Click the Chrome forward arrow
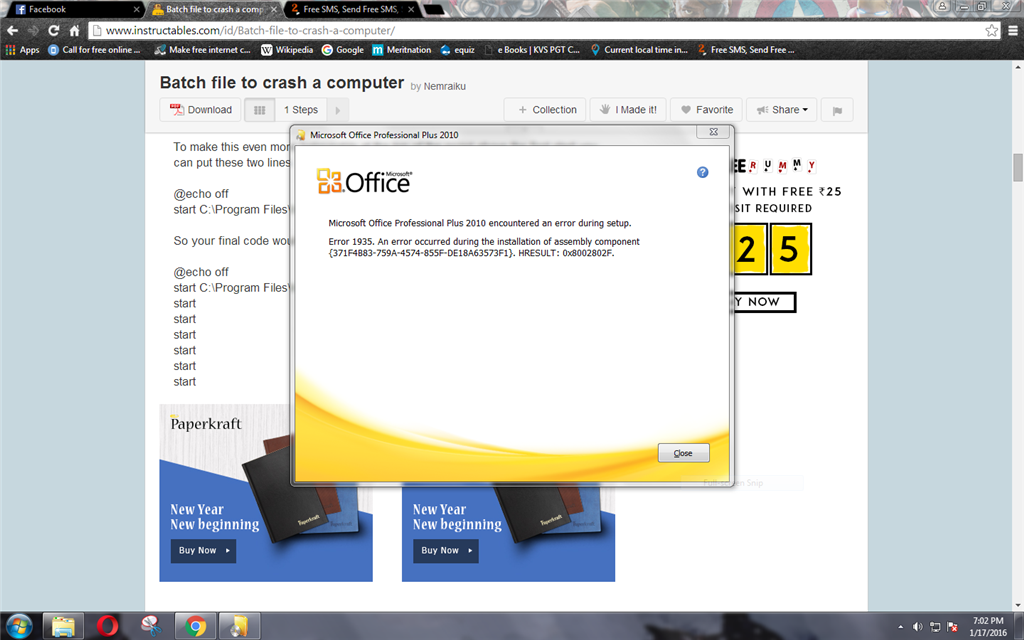Image resolution: width=1024 pixels, height=640 pixels. pyautogui.click(x=33, y=31)
